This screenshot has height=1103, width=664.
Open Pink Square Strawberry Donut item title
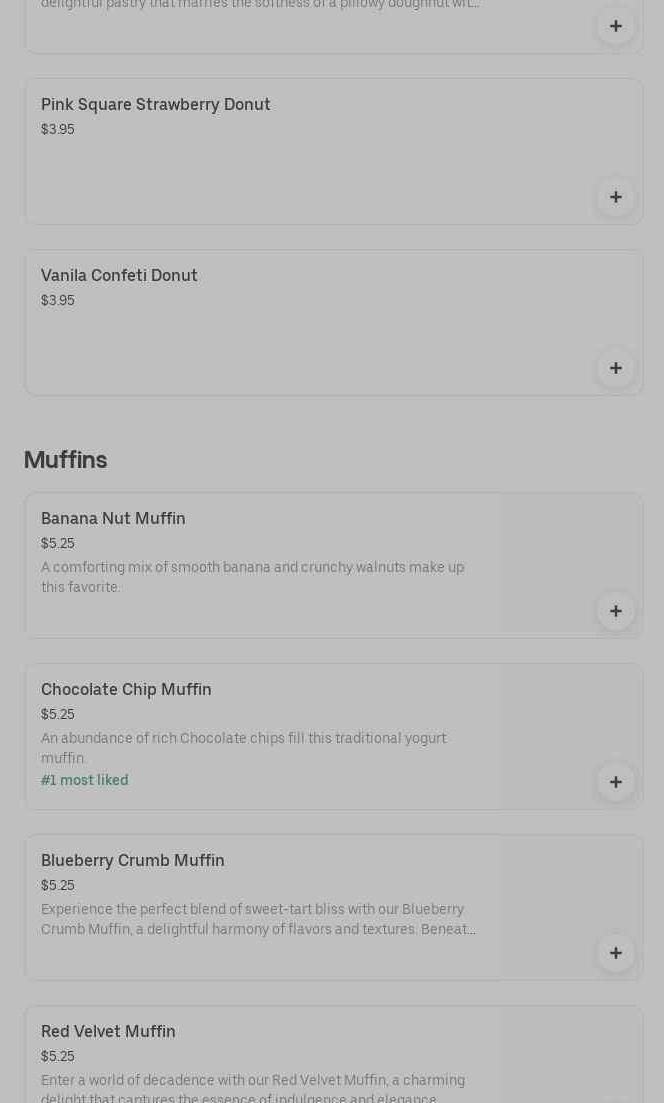(x=155, y=104)
